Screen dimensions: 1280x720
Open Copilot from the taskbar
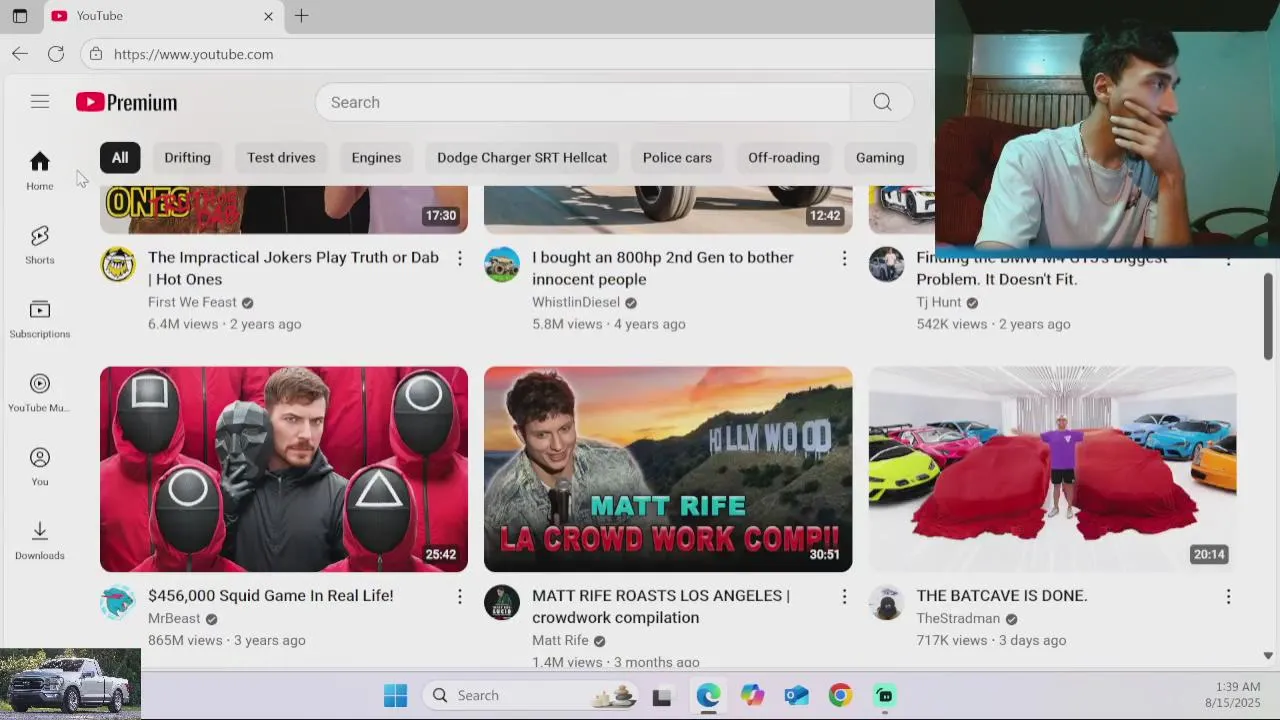752,695
